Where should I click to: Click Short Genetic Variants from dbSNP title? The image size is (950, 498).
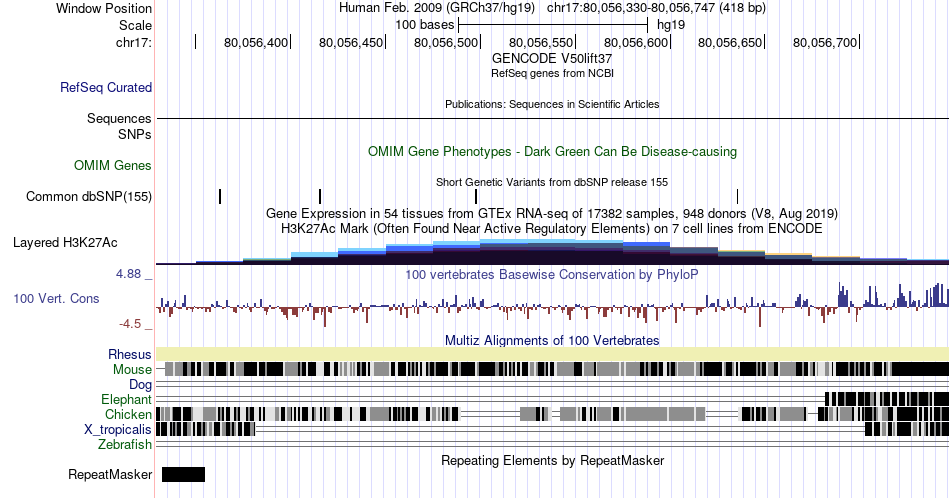[x=552, y=182]
